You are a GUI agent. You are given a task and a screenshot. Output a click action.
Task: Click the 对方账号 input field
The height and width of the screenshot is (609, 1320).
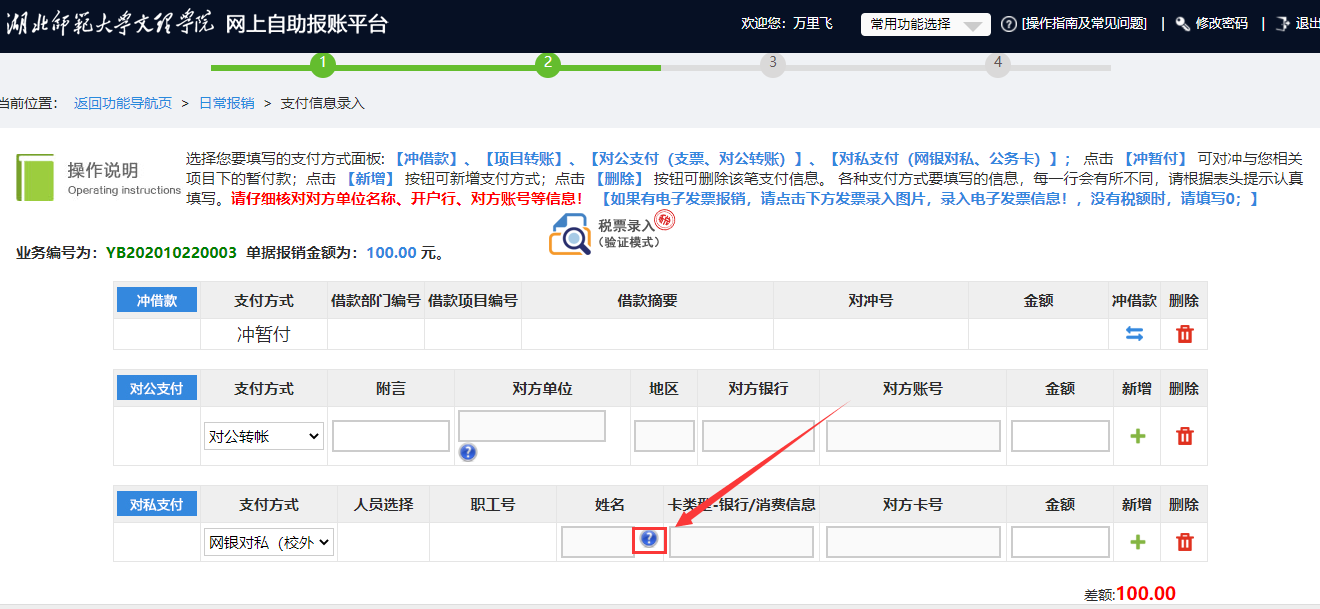[913, 436]
